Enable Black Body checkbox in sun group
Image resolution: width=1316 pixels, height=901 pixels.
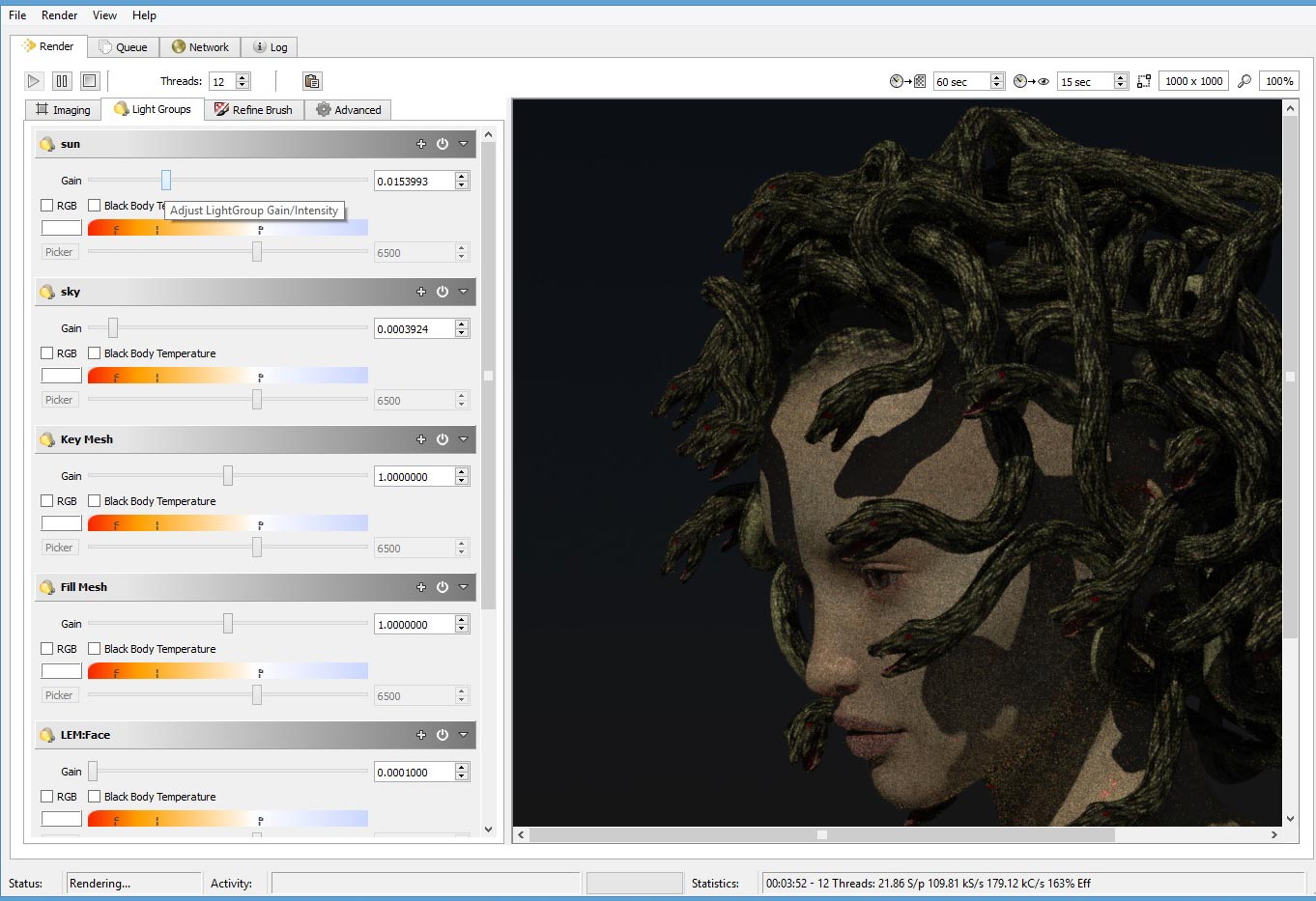pyautogui.click(x=95, y=206)
